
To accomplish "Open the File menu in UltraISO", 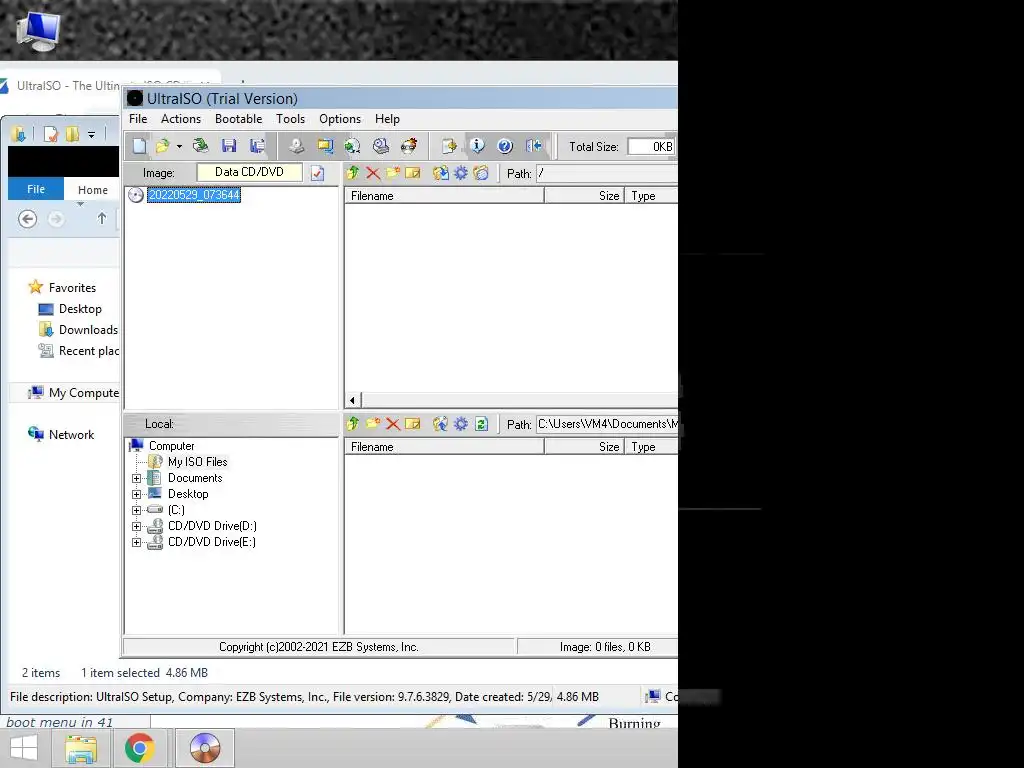I will [138, 119].
